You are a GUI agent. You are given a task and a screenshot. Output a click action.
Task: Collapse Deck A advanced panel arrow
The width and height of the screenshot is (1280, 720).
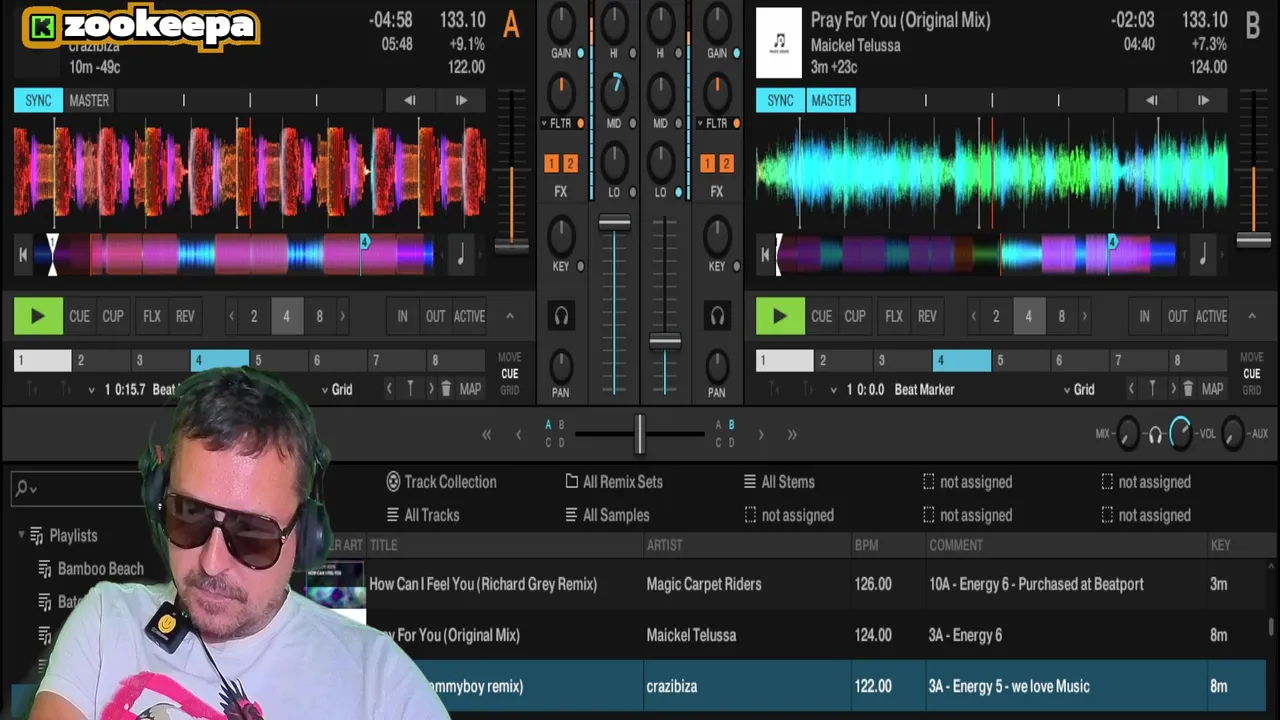[509, 316]
